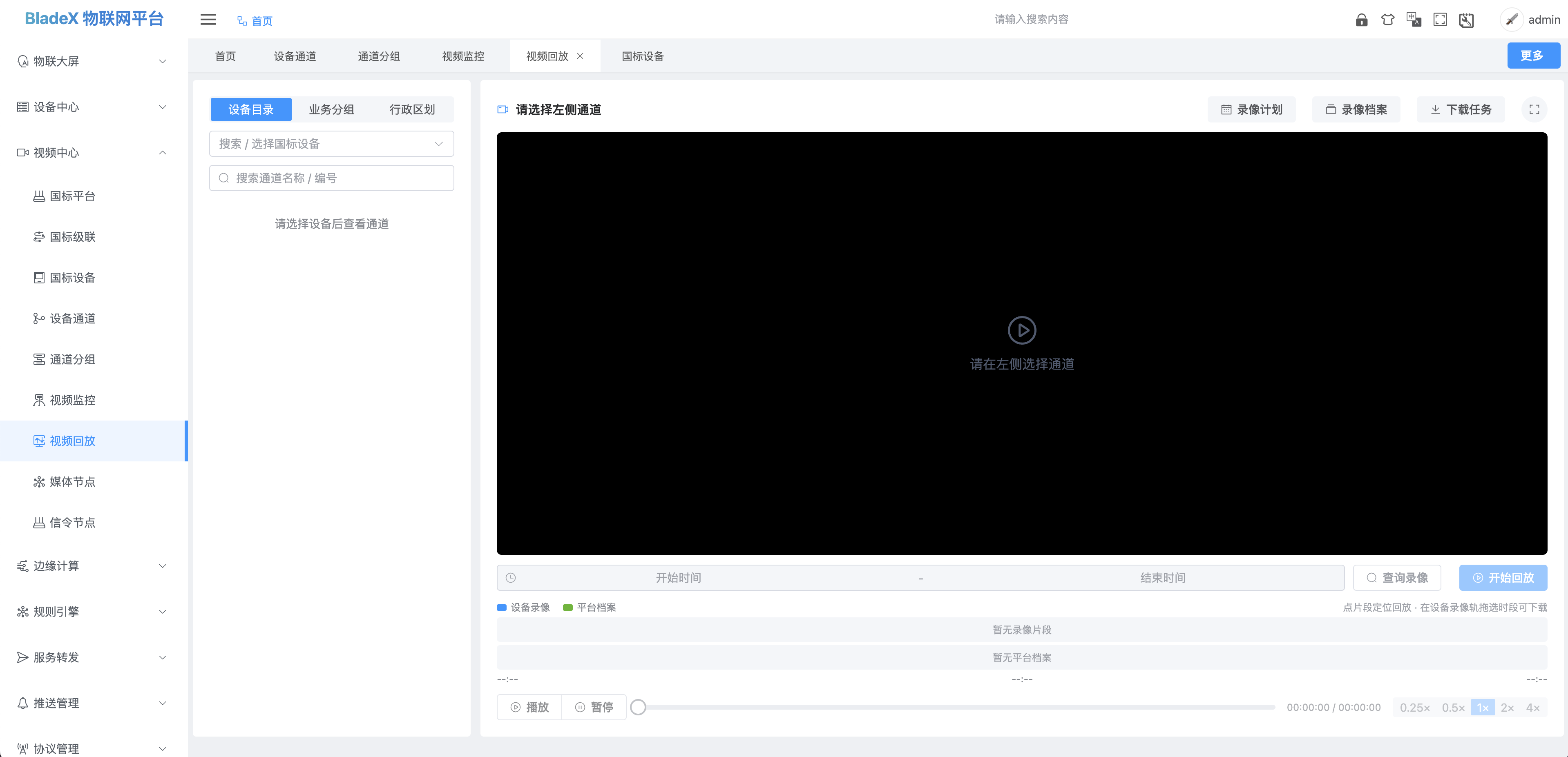Open 录像档案 button
Screen dimensions: 1568x757
click(1356, 109)
